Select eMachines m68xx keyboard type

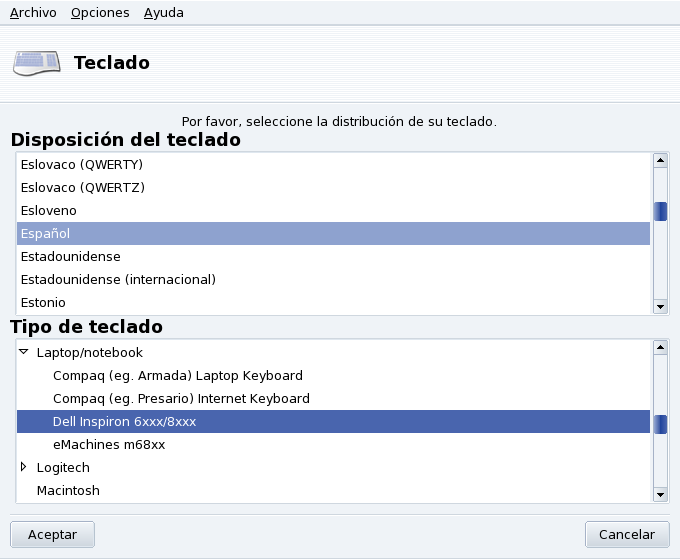[108, 444]
